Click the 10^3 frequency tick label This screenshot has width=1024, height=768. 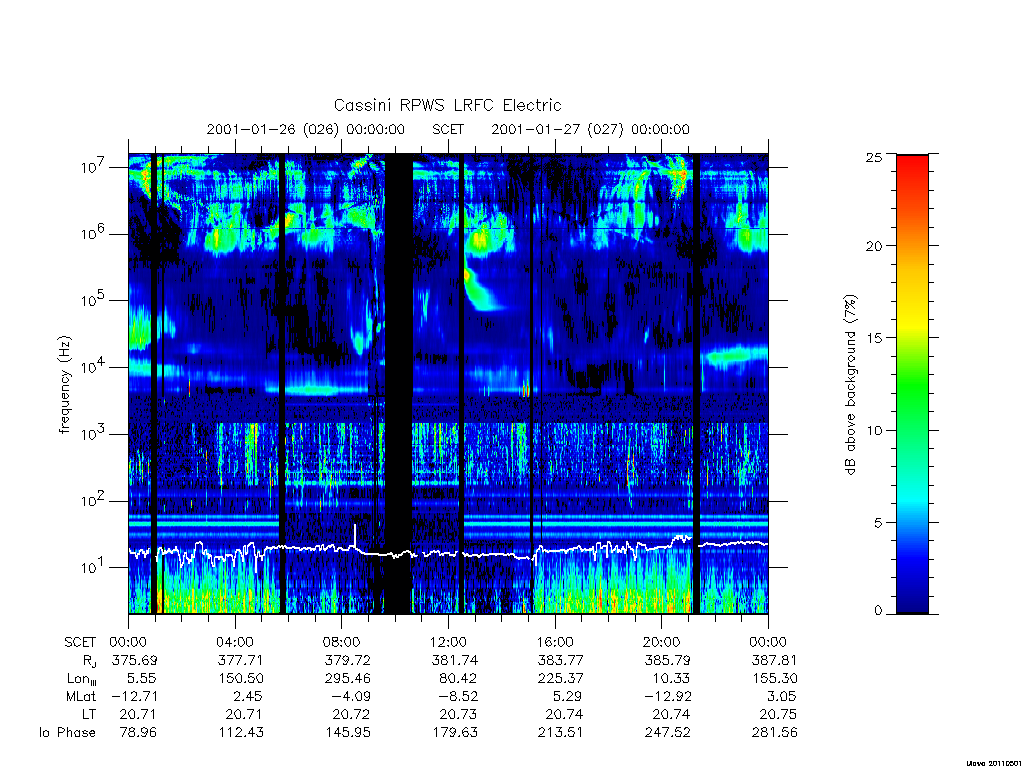(x=95, y=434)
